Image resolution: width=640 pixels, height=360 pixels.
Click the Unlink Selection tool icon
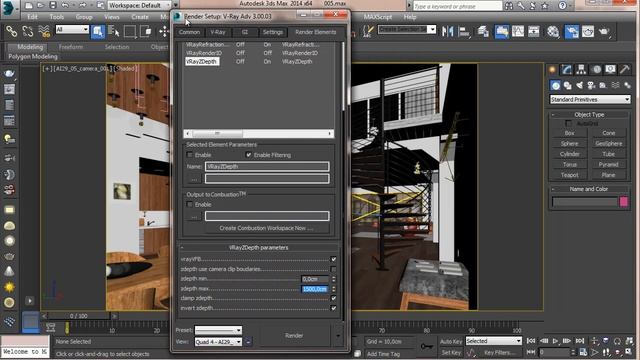(27, 31)
